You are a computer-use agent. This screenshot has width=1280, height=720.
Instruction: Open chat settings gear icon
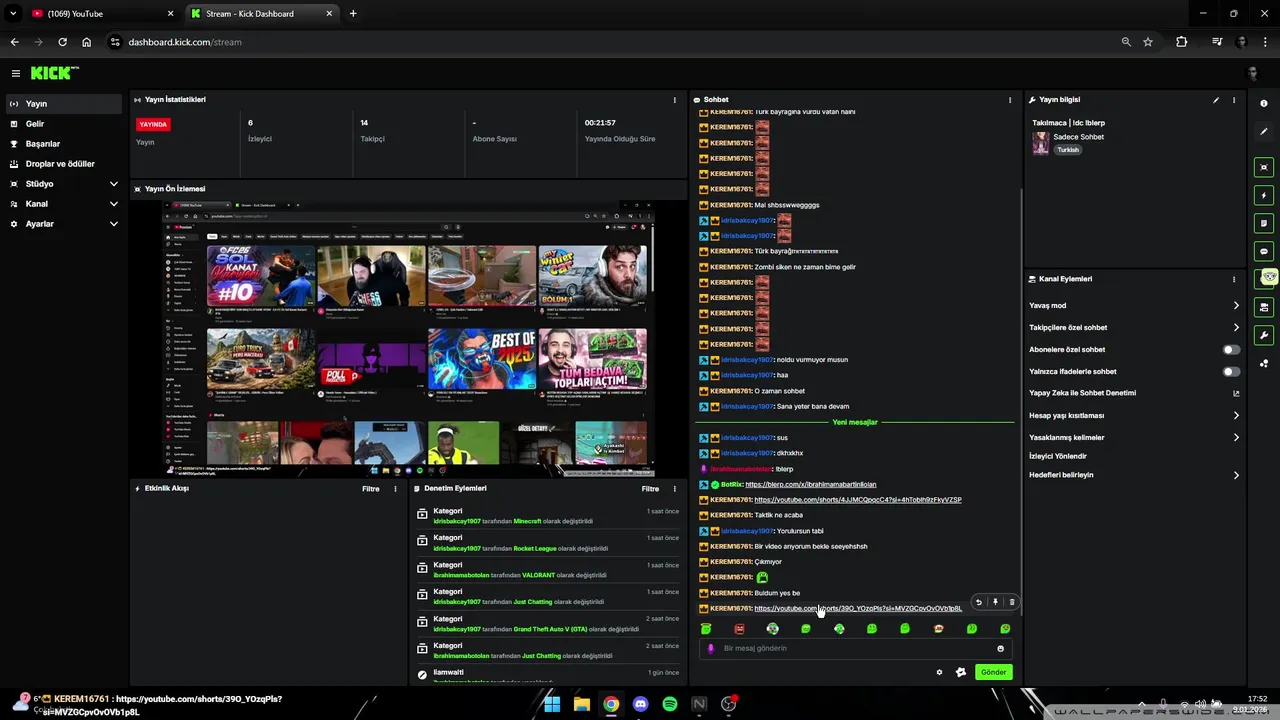coord(939,672)
